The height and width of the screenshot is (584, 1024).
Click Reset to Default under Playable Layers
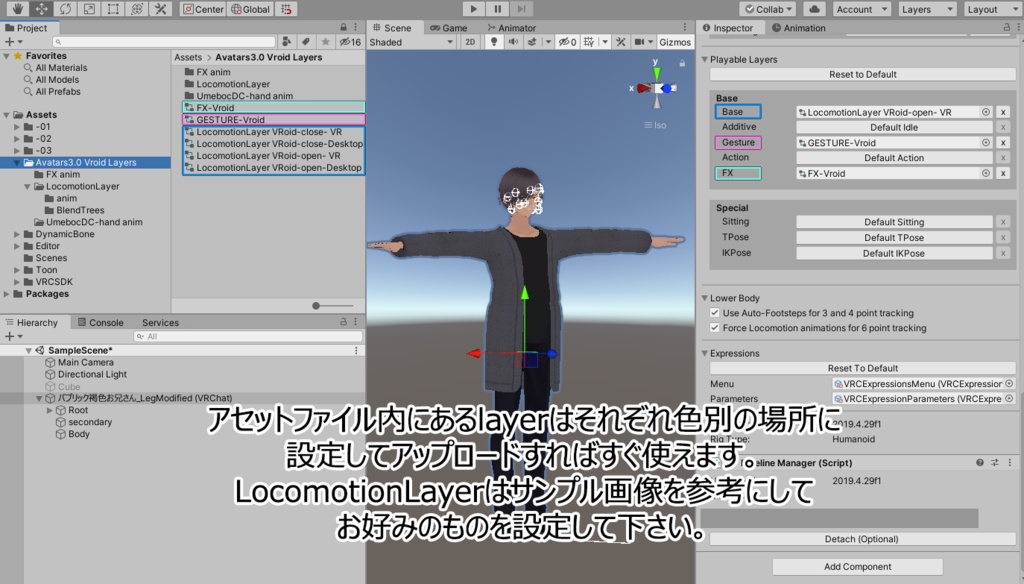click(861, 74)
